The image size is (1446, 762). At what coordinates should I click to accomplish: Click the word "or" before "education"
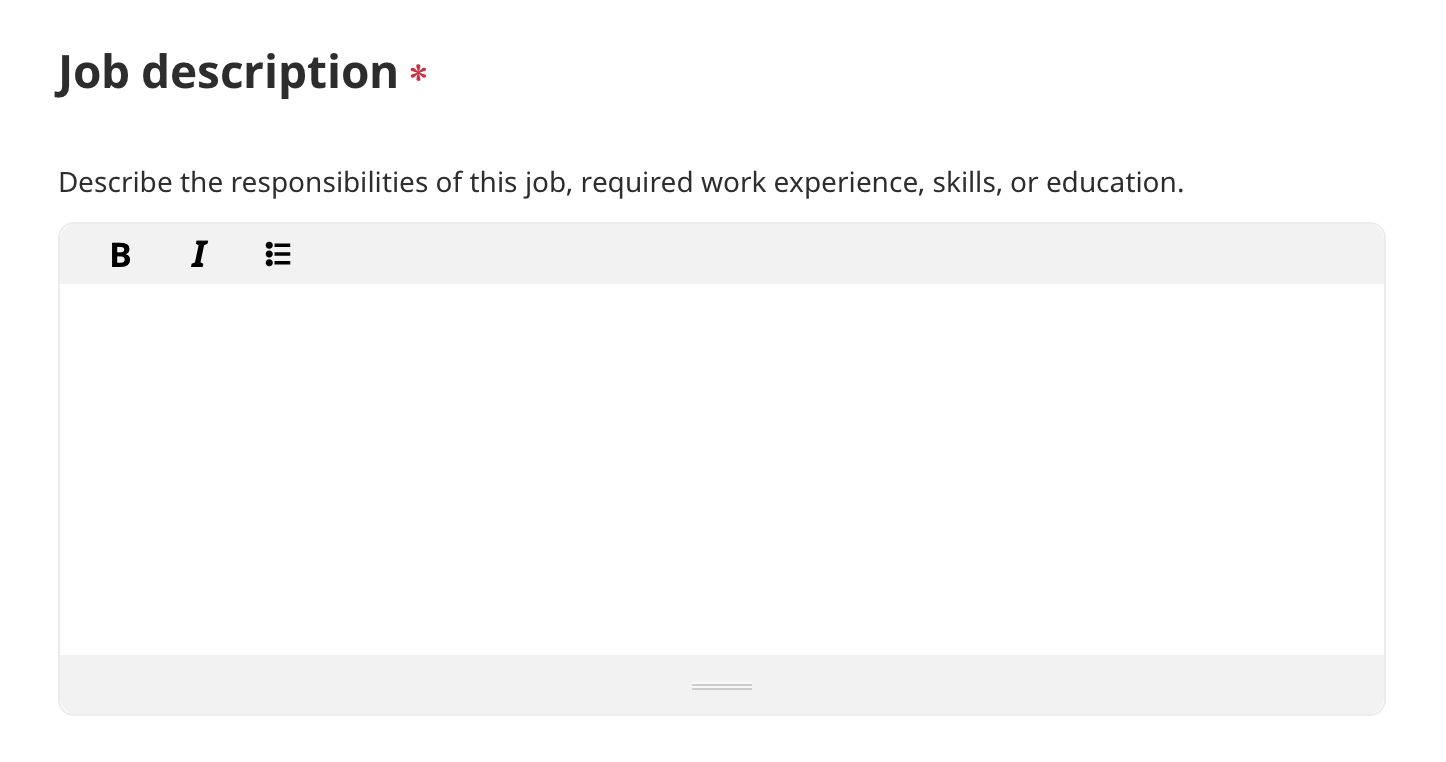[1024, 183]
